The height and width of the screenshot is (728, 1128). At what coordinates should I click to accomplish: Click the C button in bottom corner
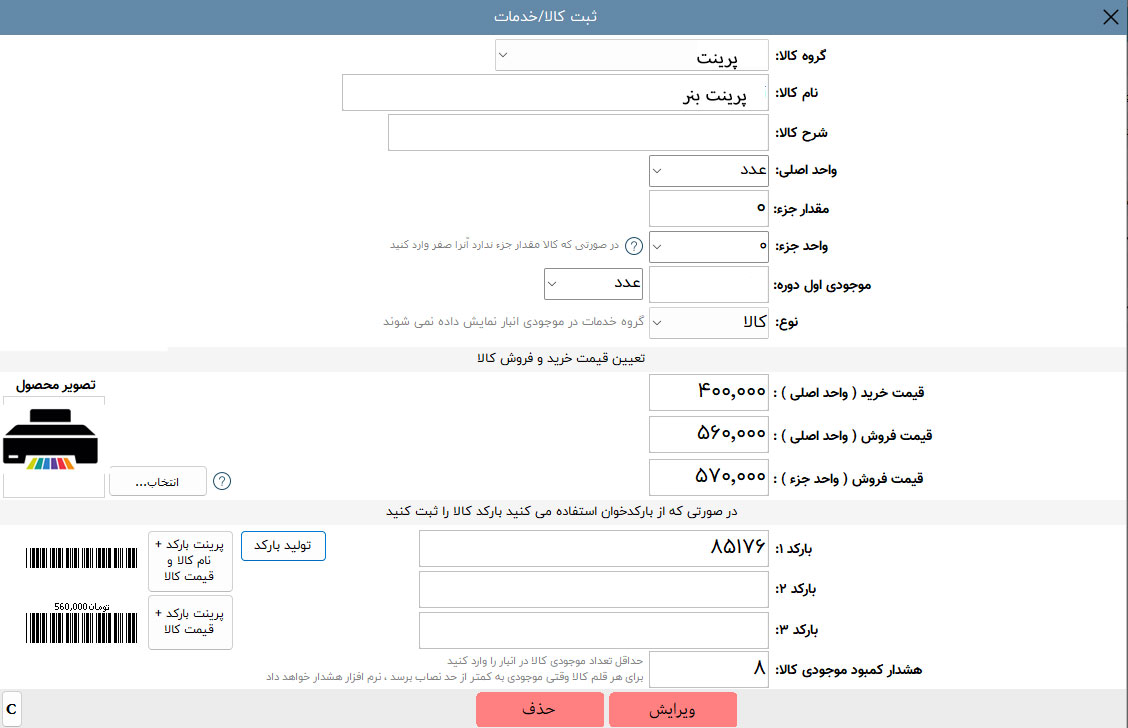coord(12,709)
